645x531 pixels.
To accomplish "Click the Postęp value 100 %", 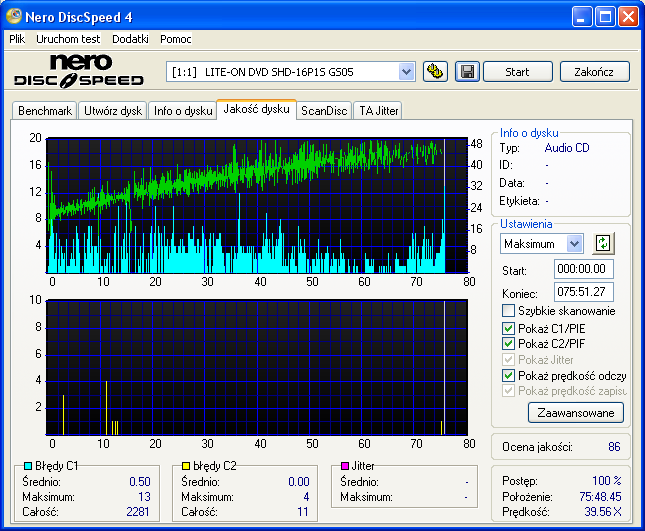I will tap(607, 480).
